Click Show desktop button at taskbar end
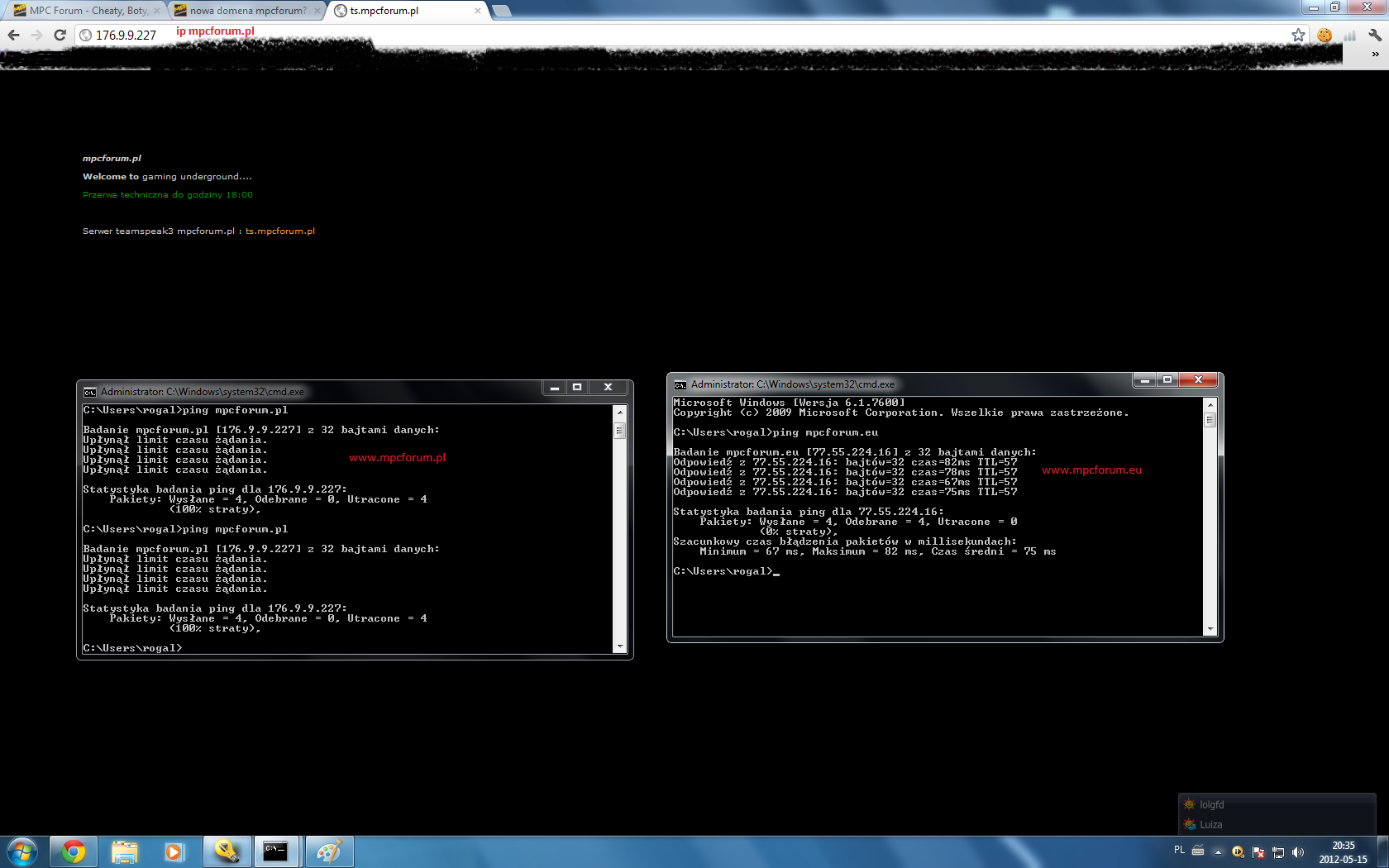Screen dimensions: 1389x868 coord(1382,851)
